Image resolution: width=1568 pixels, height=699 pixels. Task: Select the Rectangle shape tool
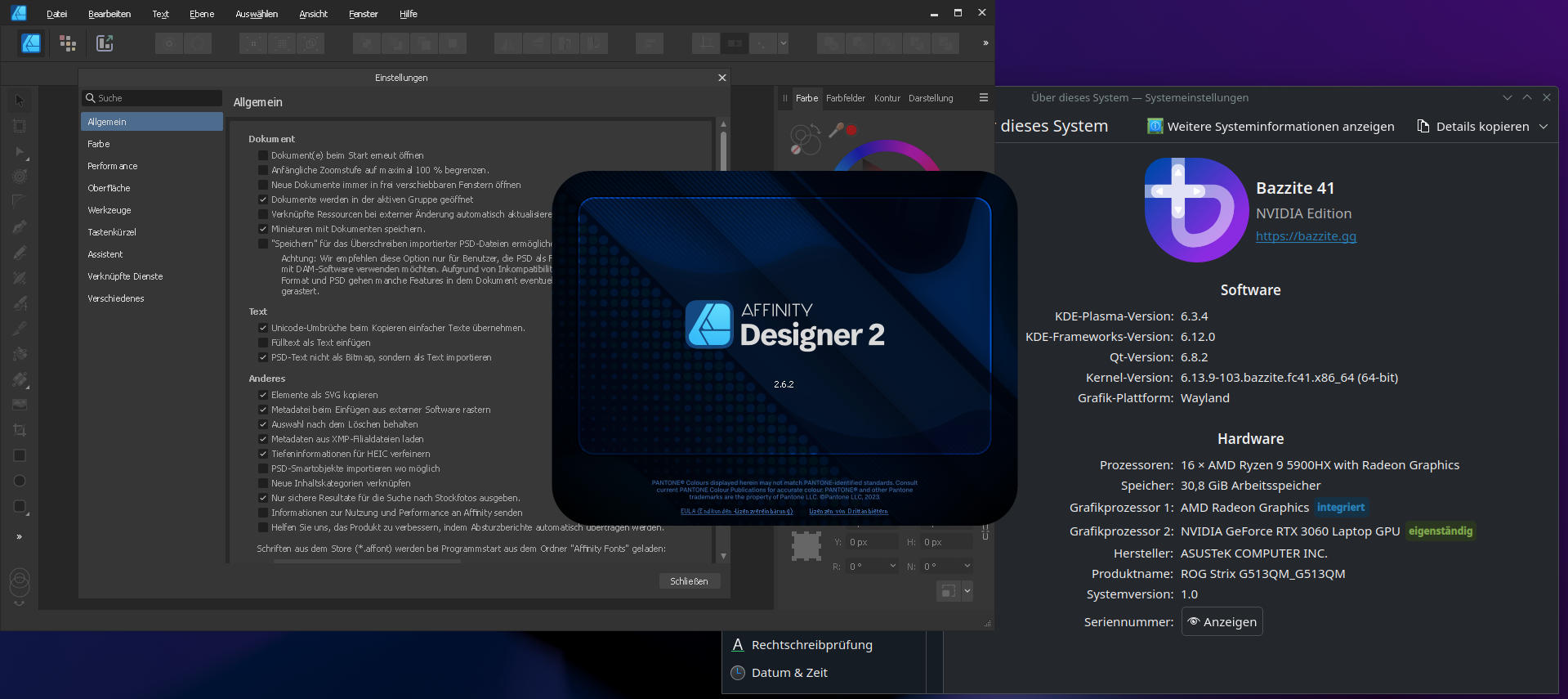pyautogui.click(x=20, y=455)
